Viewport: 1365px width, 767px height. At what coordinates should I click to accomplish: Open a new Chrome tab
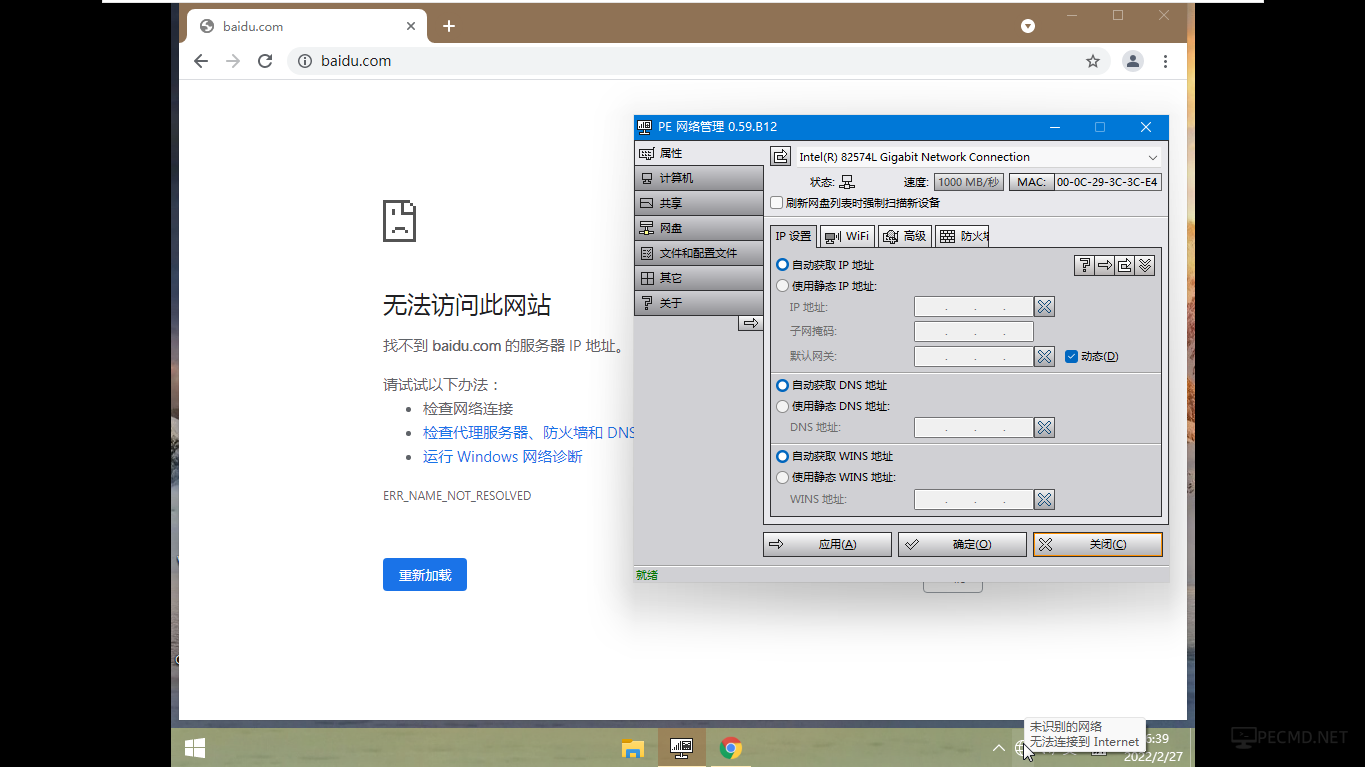point(449,26)
